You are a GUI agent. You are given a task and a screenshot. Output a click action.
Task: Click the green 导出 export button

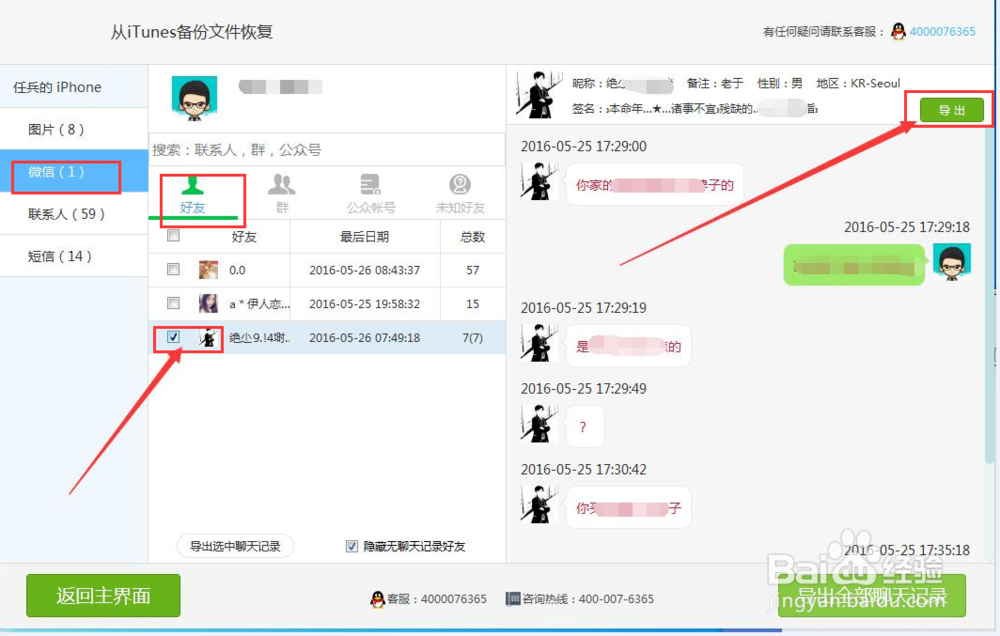(x=952, y=110)
